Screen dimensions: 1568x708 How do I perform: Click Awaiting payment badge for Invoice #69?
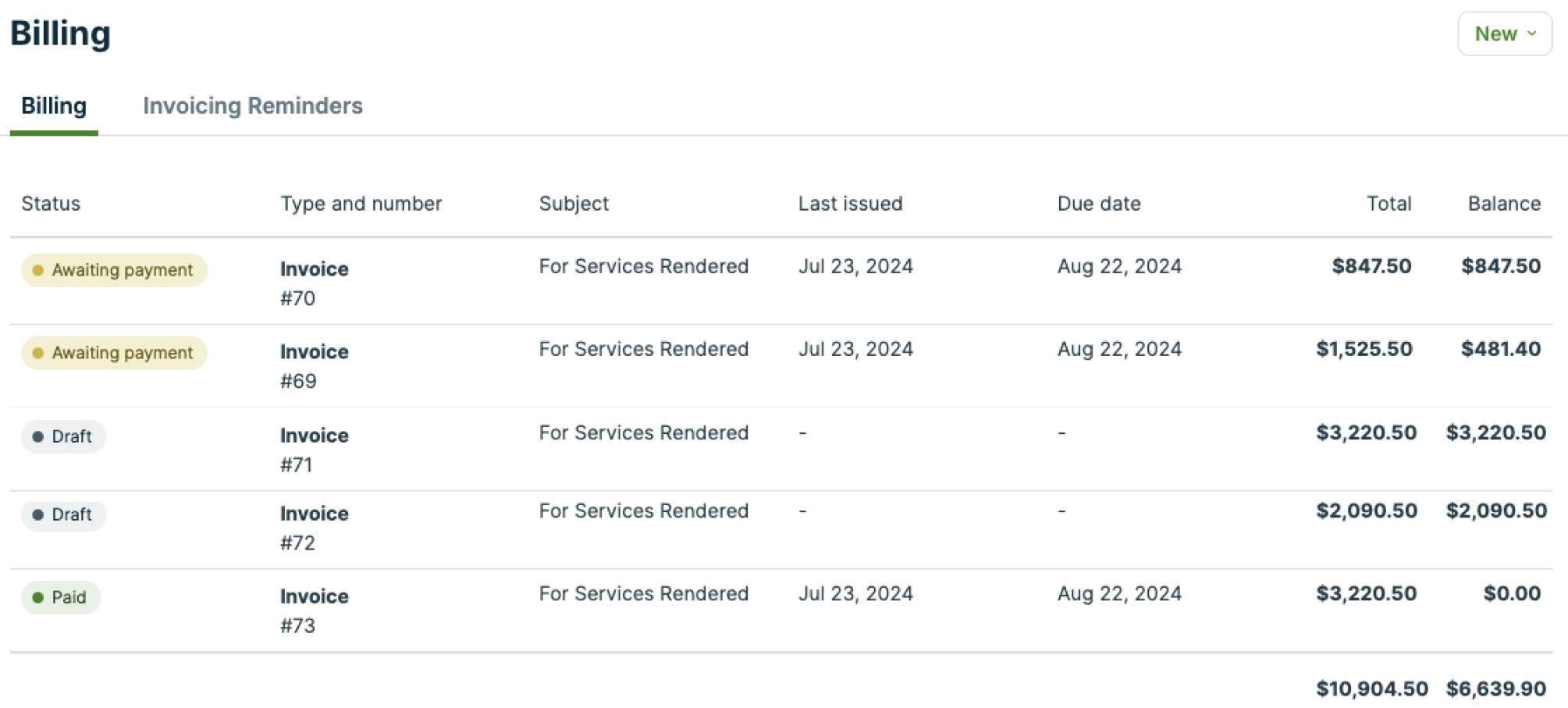click(114, 353)
